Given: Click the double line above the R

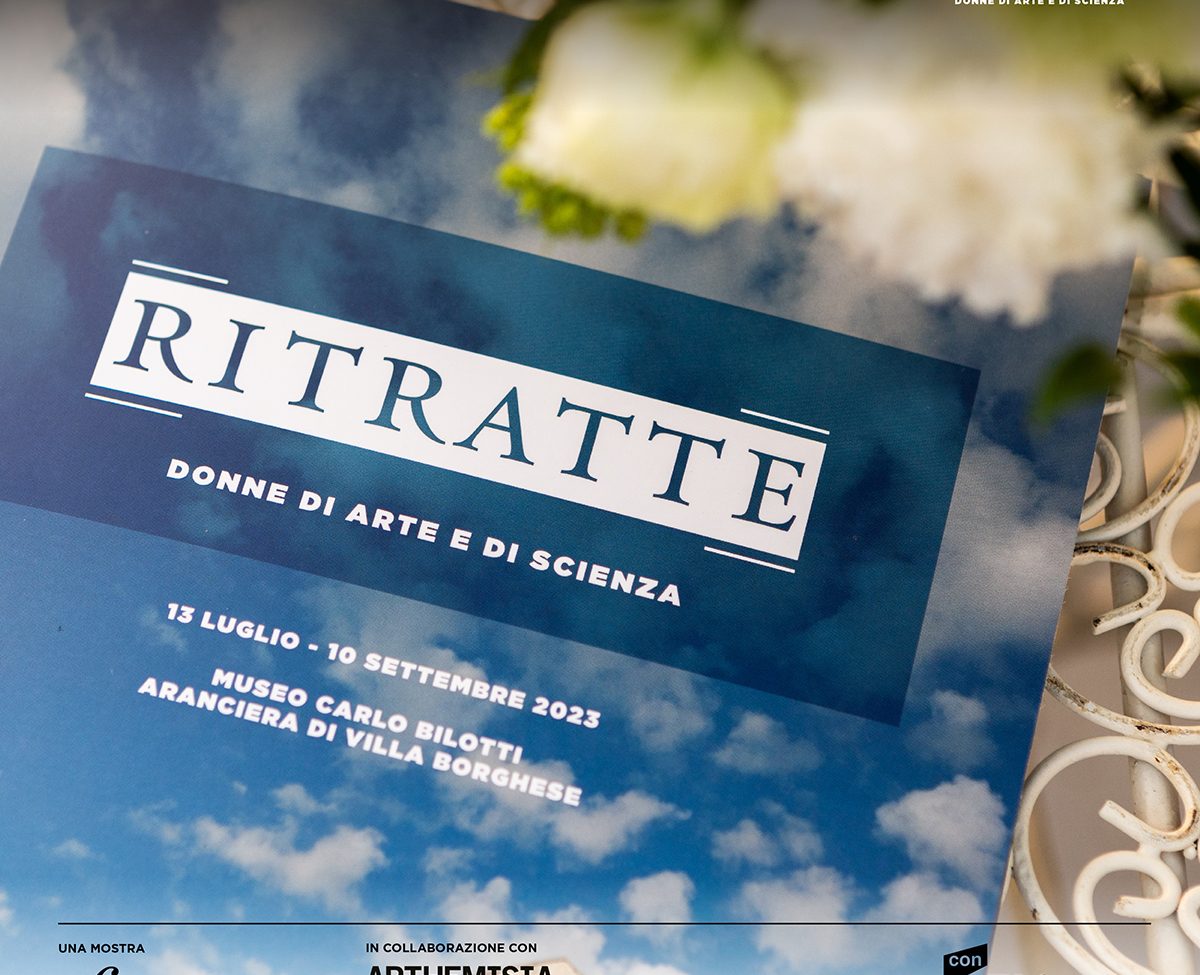Looking at the screenshot, I should (x=180, y=270).
